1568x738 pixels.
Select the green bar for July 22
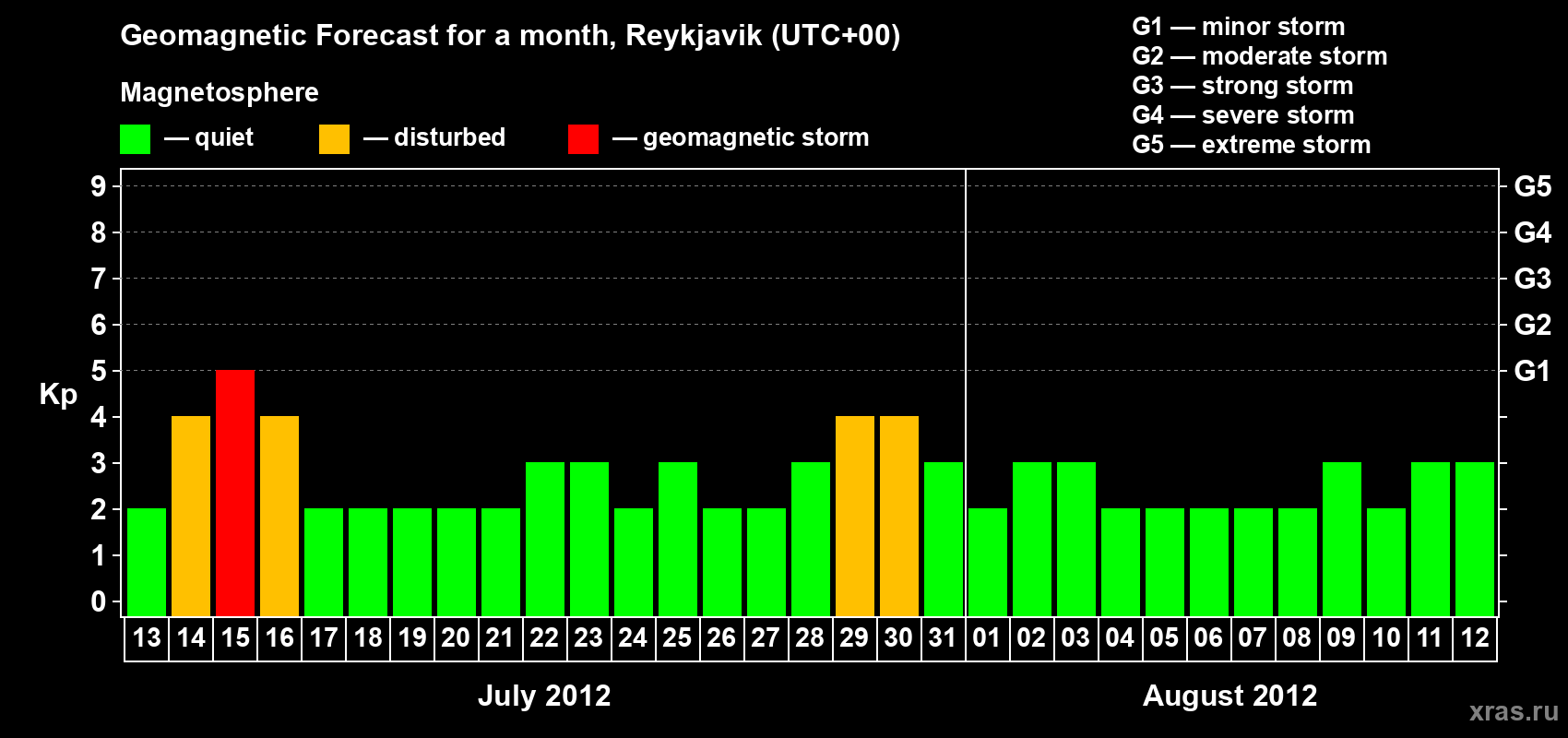(x=545, y=540)
